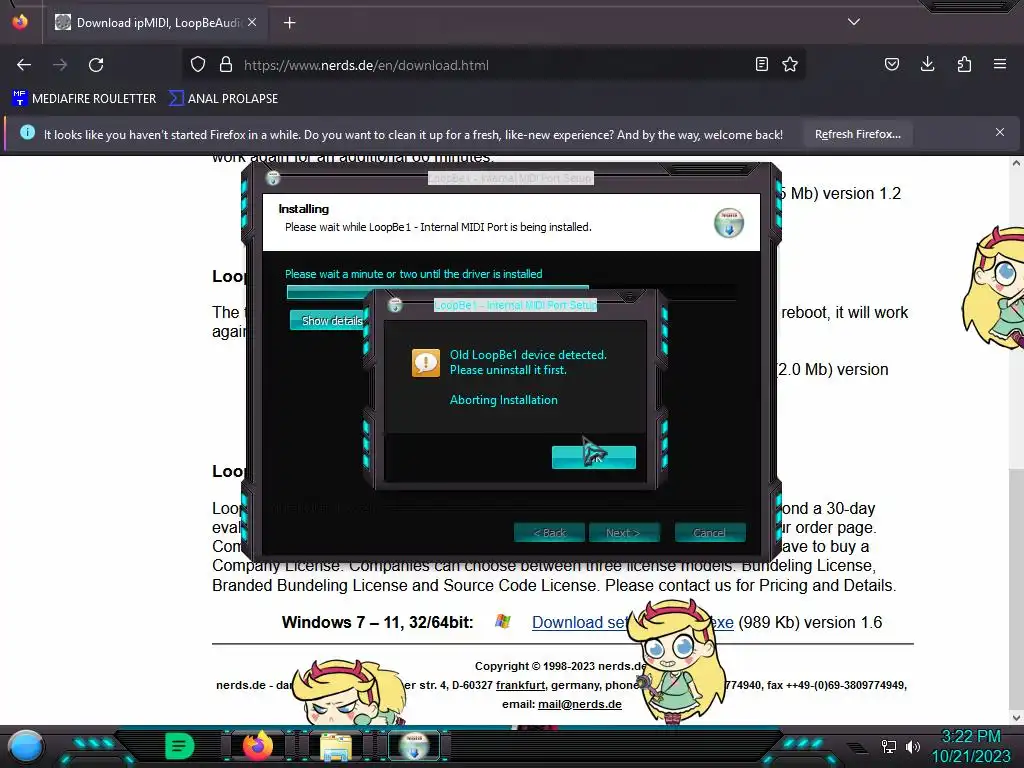Confirm the Old LoopBe1 device dialog button
The width and height of the screenshot is (1024, 768).
pos(594,457)
